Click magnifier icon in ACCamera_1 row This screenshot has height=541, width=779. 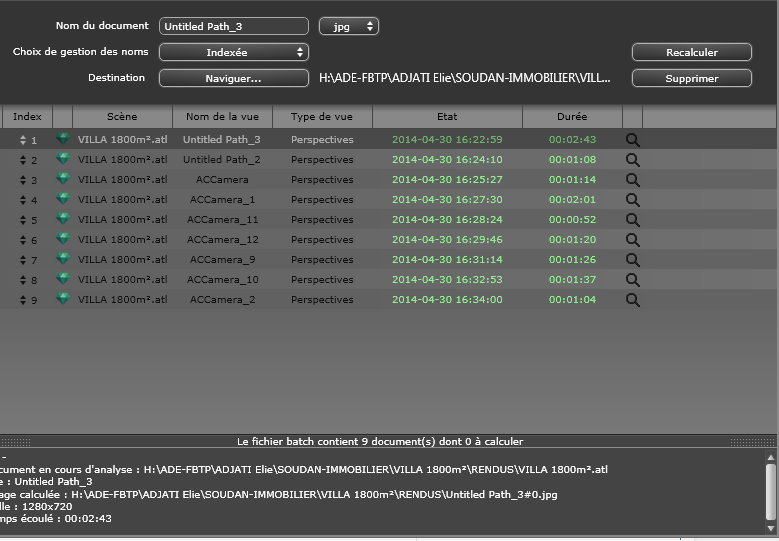(x=632, y=200)
